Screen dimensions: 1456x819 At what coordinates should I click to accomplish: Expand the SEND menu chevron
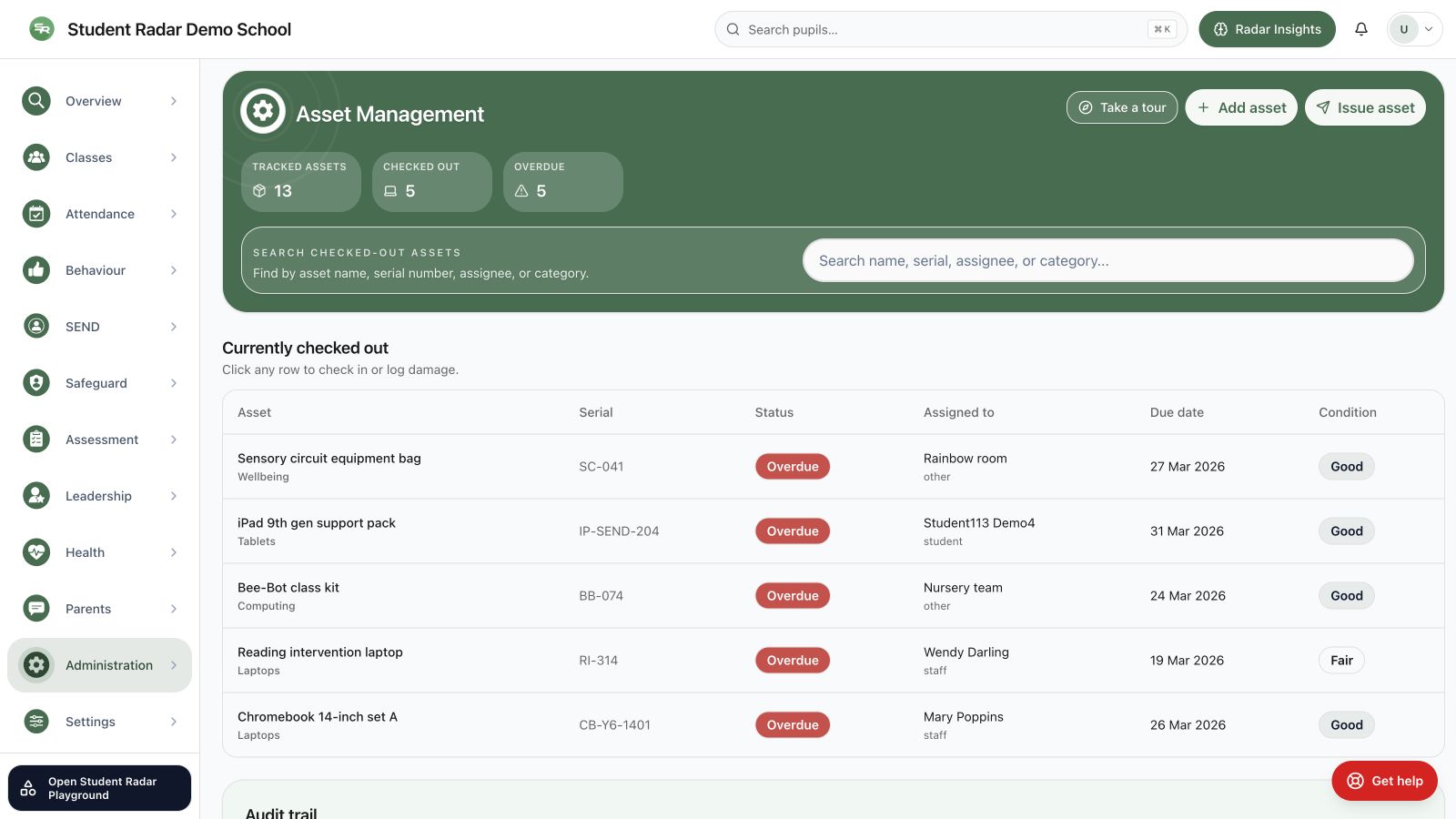[174, 327]
